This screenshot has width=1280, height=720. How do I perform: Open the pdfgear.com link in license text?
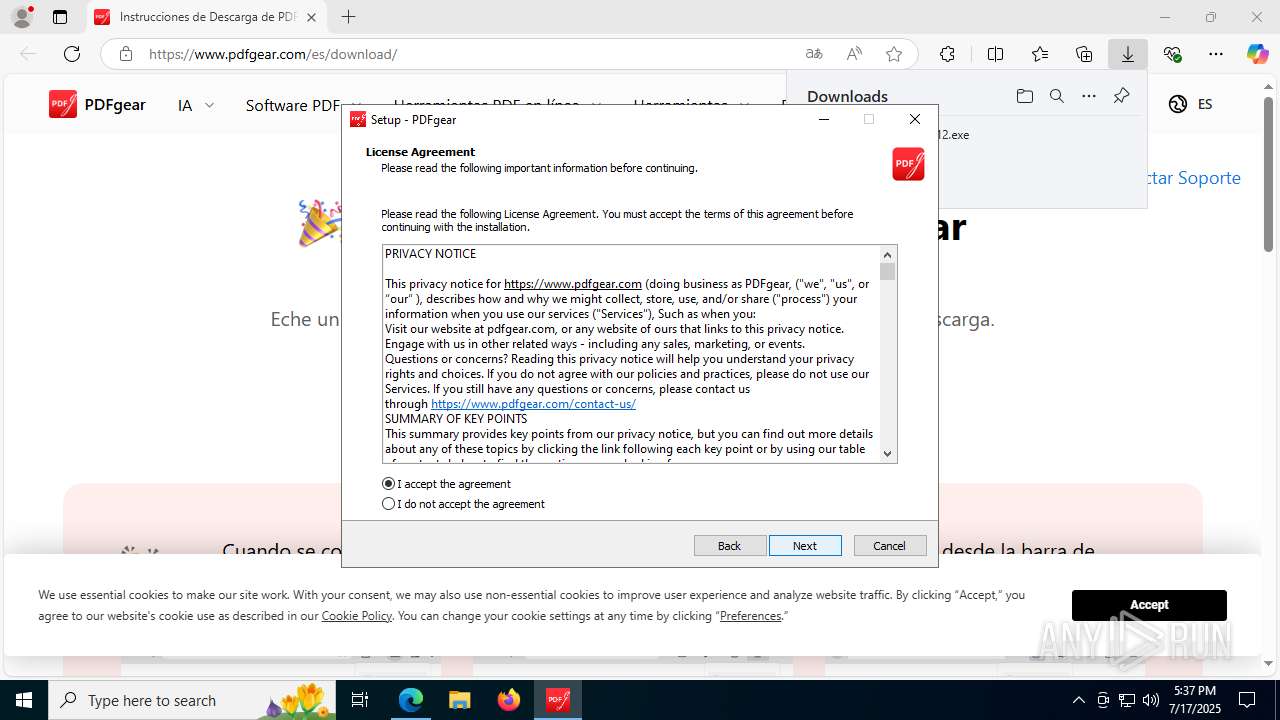[573, 284]
